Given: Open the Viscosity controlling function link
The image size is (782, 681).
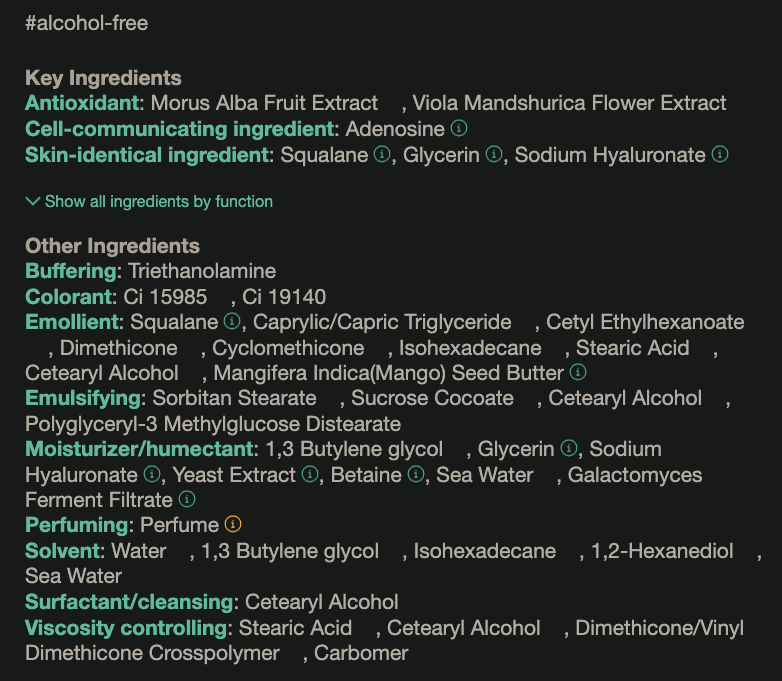Looking at the screenshot, I should click(126, 628).
